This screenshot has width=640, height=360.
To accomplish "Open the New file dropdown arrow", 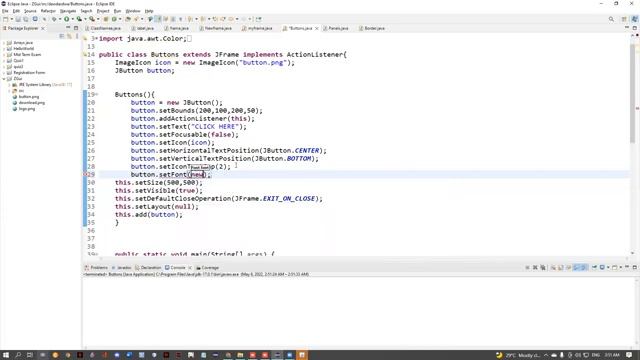I will pyautogui.click(x=11, y=19).
